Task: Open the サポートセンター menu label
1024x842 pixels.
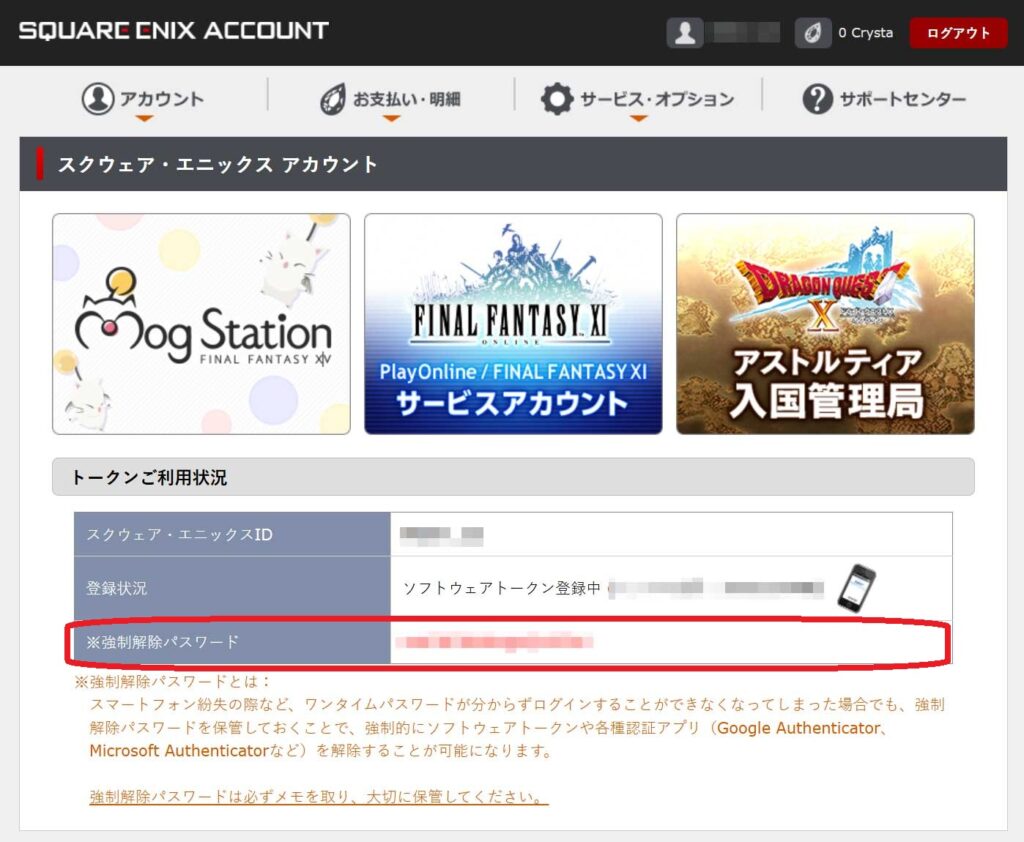Action: (x=902, y=99)
